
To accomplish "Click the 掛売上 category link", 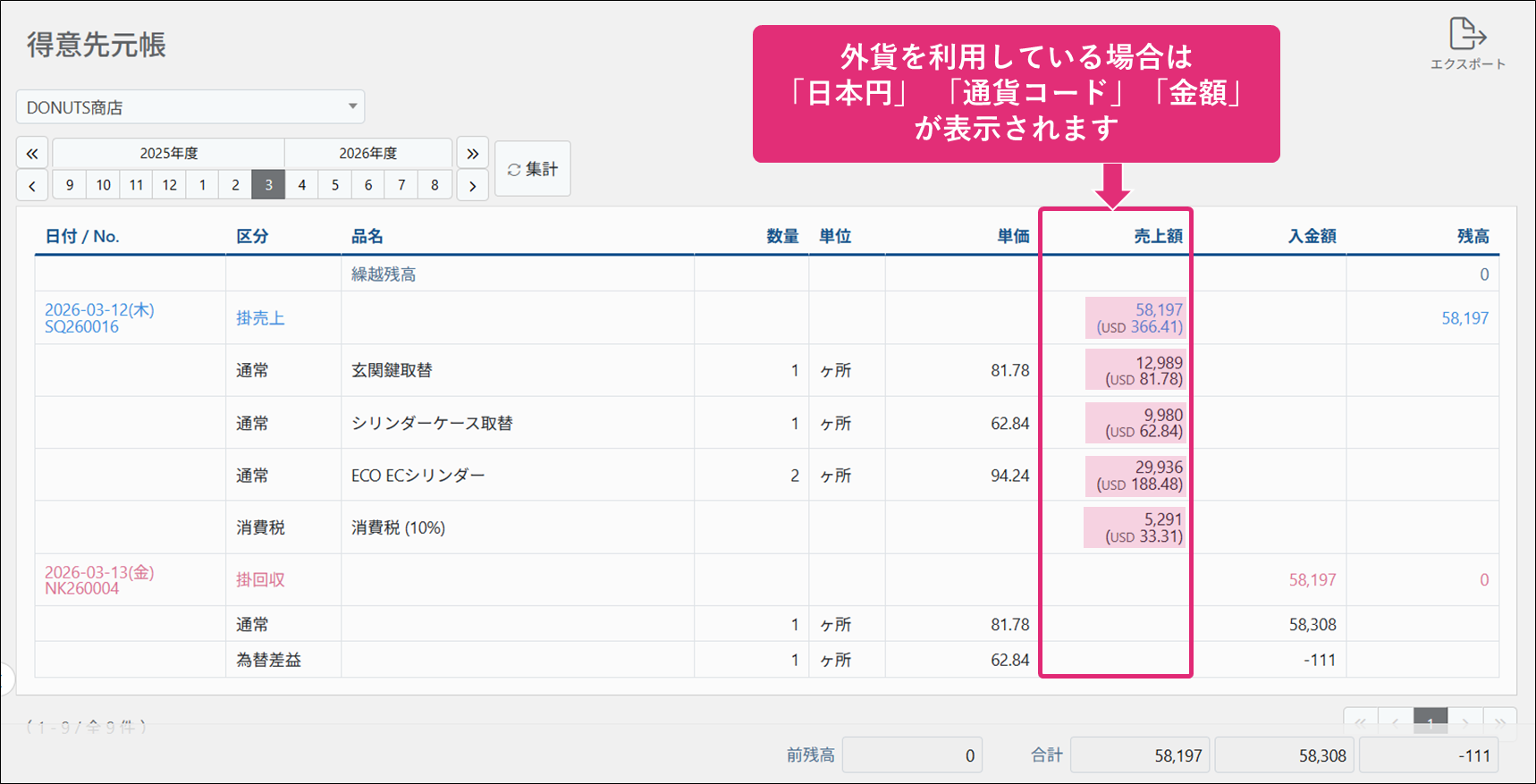I will point(260,318).
